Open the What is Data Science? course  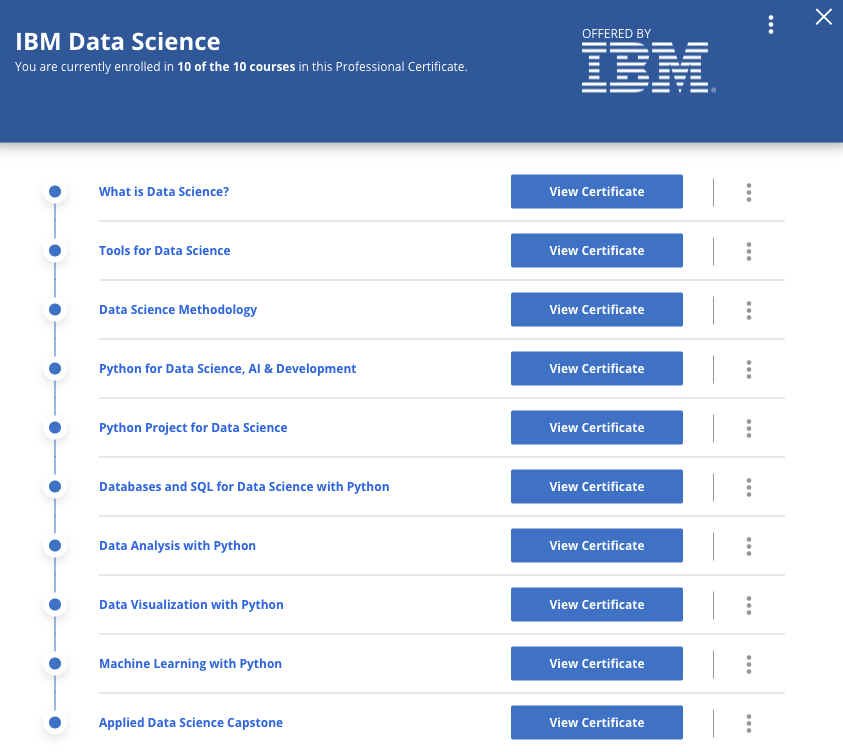click(x=163, y=191)
